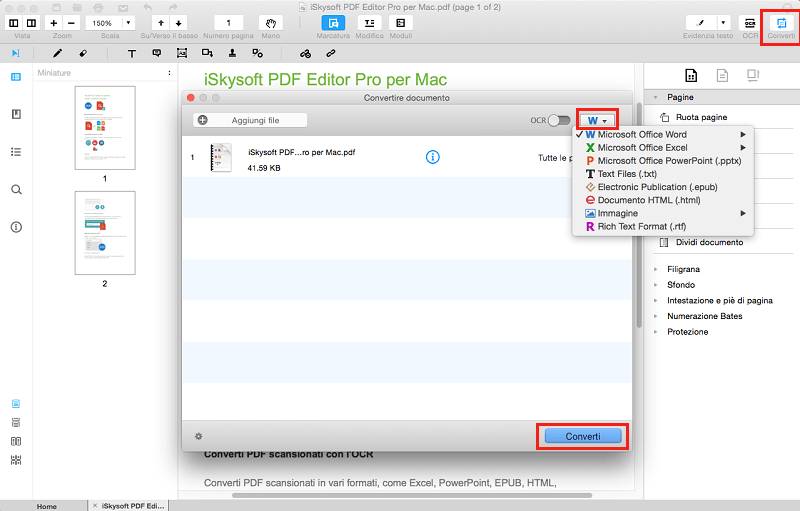The width and height of the screenshot is (800, 511).
Task: Activate the Marcatura markup mode
Action: pos(333,23)
